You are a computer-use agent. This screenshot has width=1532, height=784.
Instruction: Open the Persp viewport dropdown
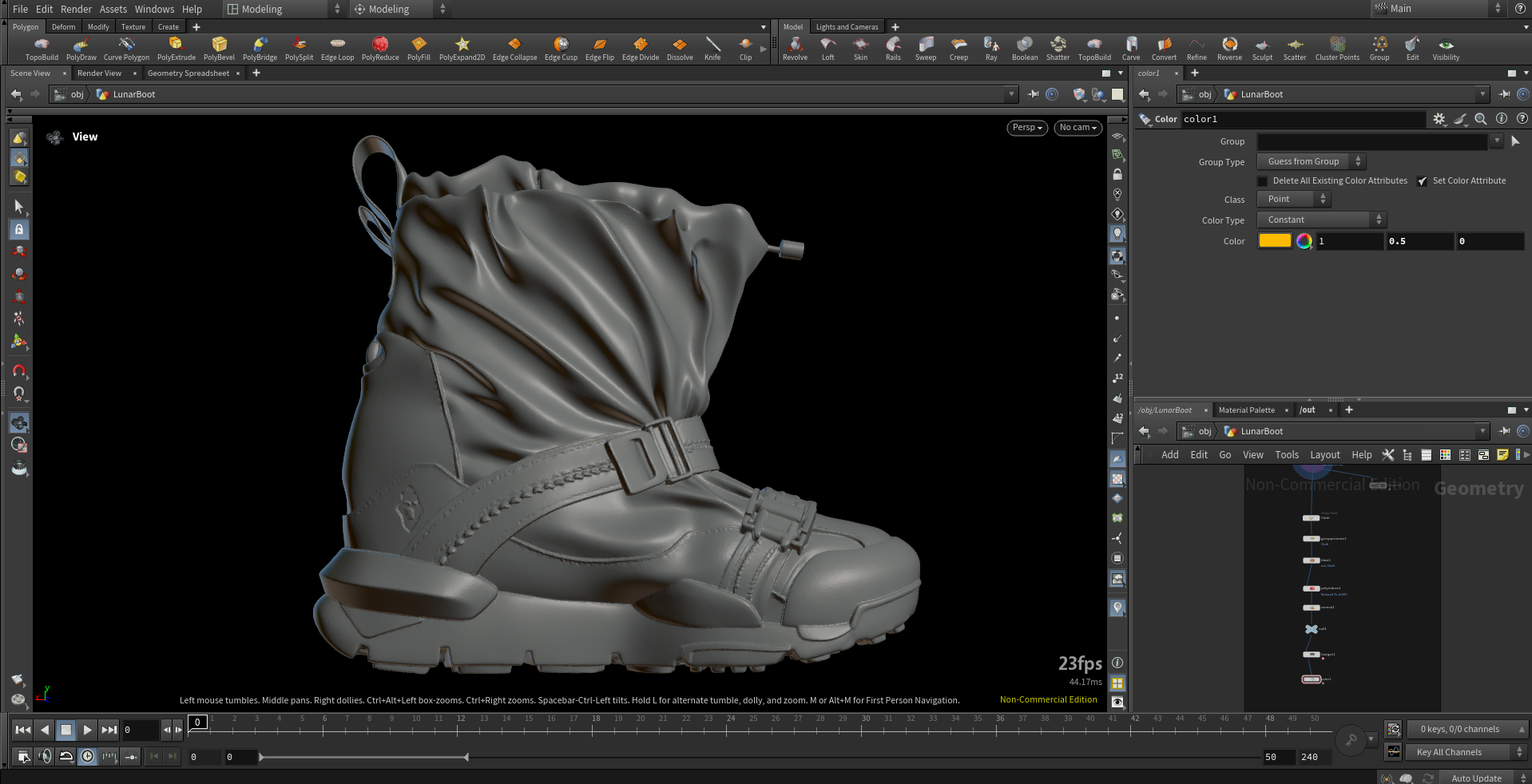tap(1026, 128)
